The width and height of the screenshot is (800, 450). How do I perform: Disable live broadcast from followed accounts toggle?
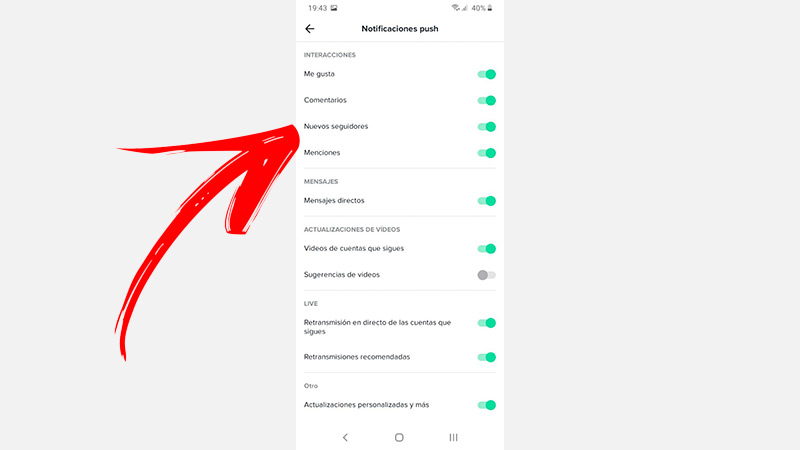click(x=486, y=323)
